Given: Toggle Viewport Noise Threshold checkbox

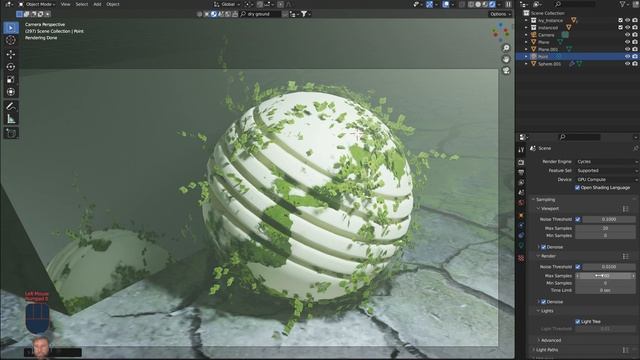Looking at the screenshot, I should click(578, 220).
